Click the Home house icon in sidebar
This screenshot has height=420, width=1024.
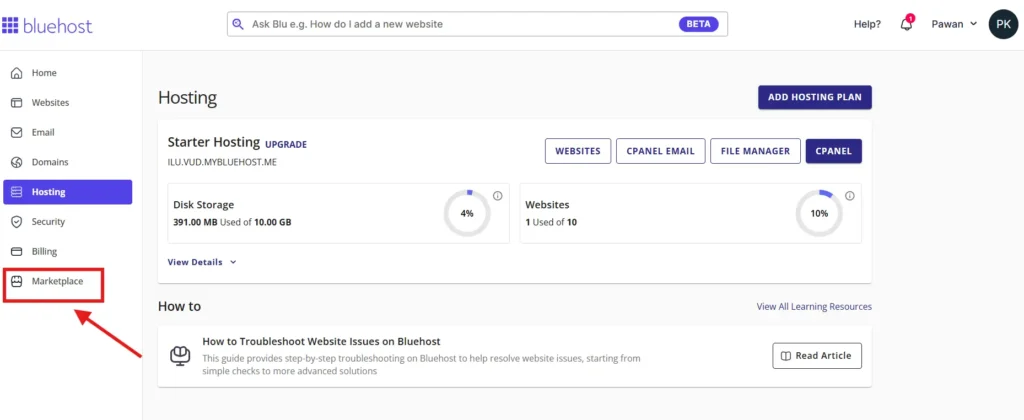click(18, 73)
